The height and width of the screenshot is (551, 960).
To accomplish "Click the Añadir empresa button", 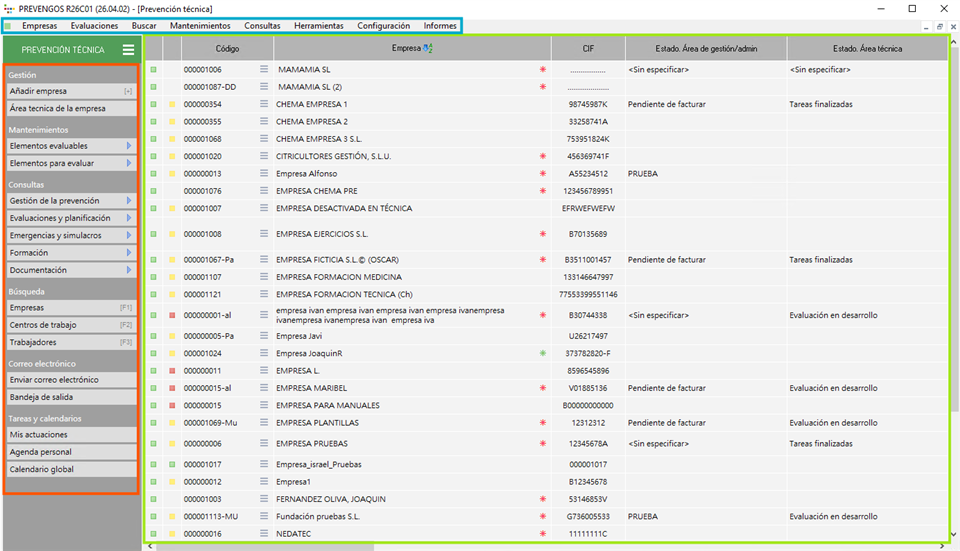I will point(70,91).
